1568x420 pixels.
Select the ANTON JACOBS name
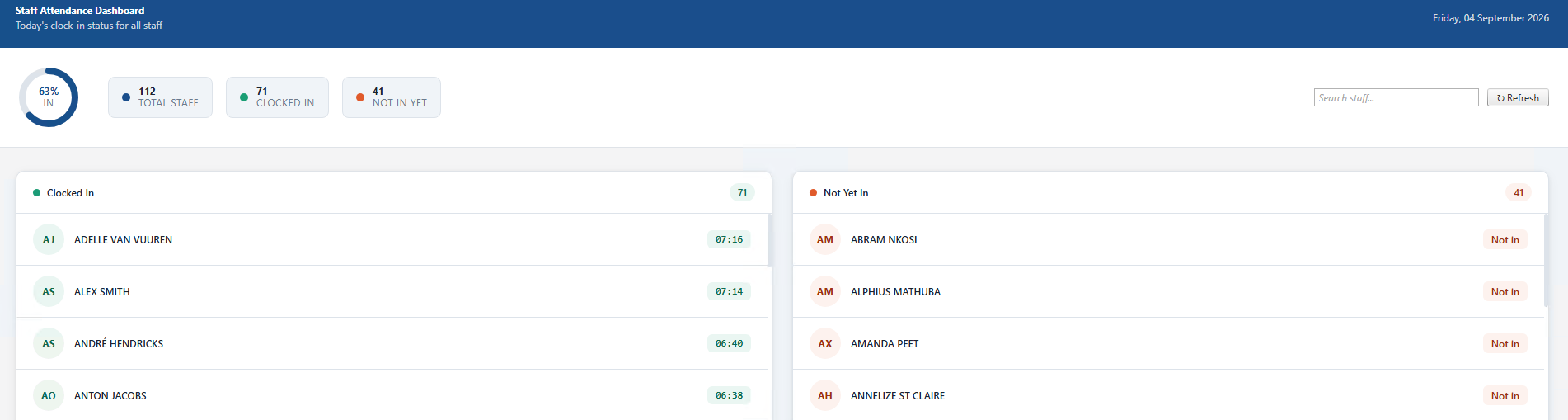coord(110,396)
